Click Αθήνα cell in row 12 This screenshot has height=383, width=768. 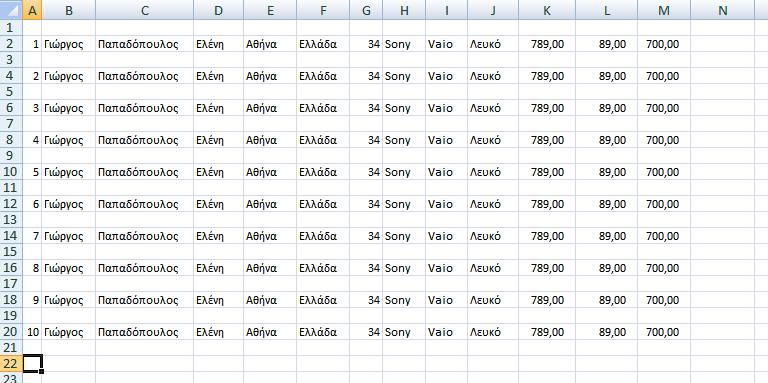pyautogui.click(x=270, y=204)
